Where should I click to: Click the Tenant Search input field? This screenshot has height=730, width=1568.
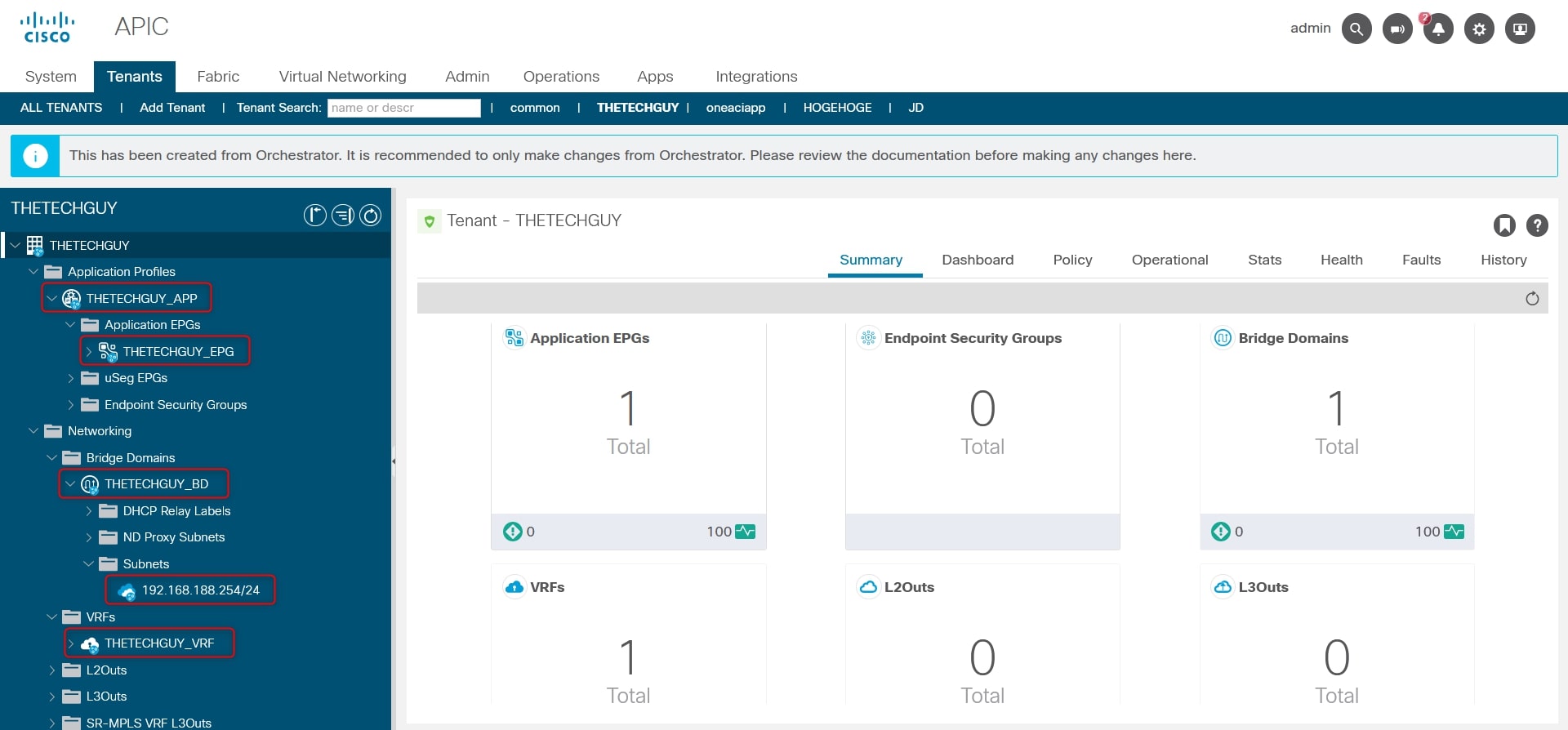[x=403, y=108]
